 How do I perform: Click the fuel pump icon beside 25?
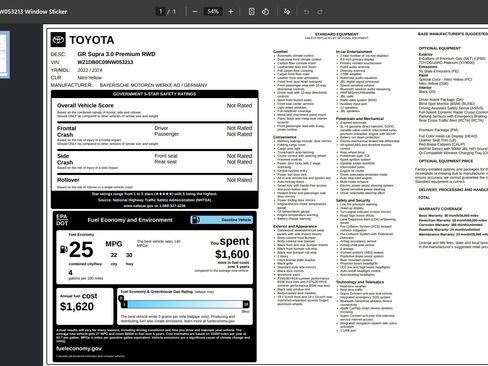[64, 249]
